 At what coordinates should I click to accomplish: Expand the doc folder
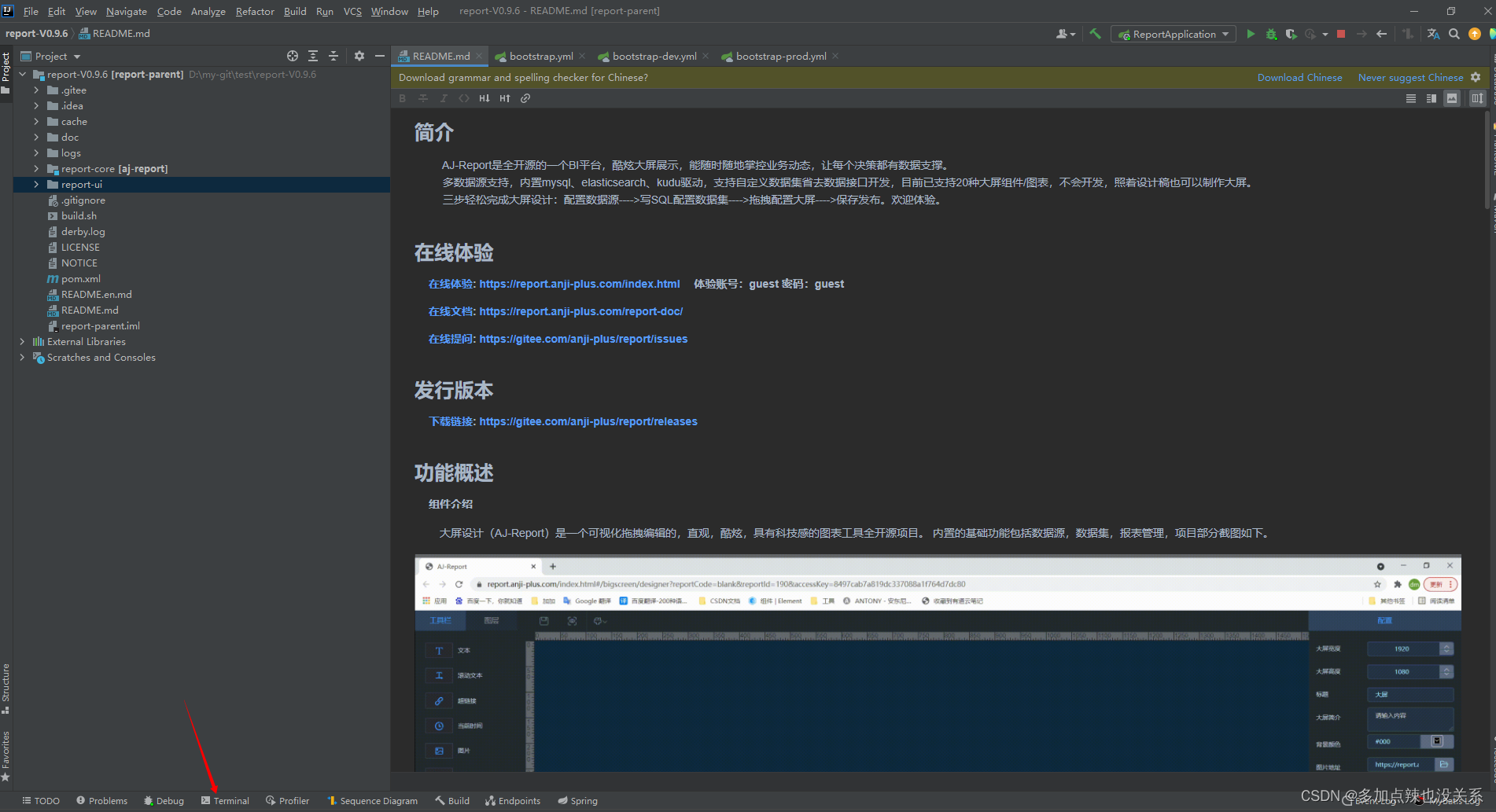36,137
